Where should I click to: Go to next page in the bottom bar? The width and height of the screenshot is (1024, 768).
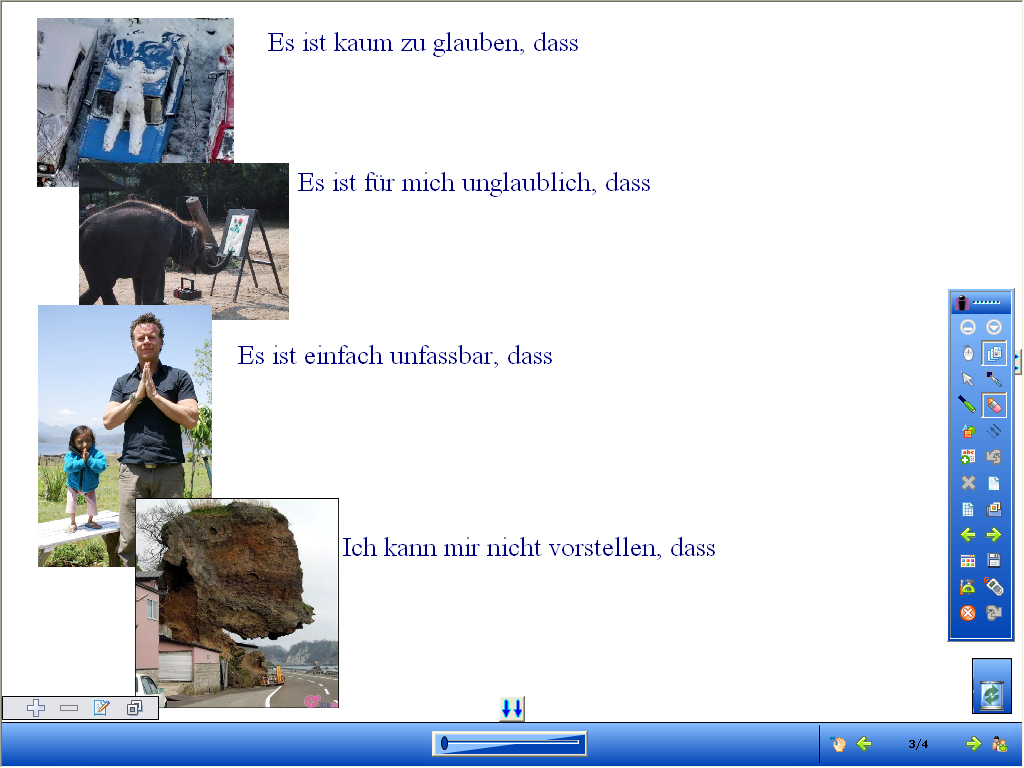(x=974, y=743)
